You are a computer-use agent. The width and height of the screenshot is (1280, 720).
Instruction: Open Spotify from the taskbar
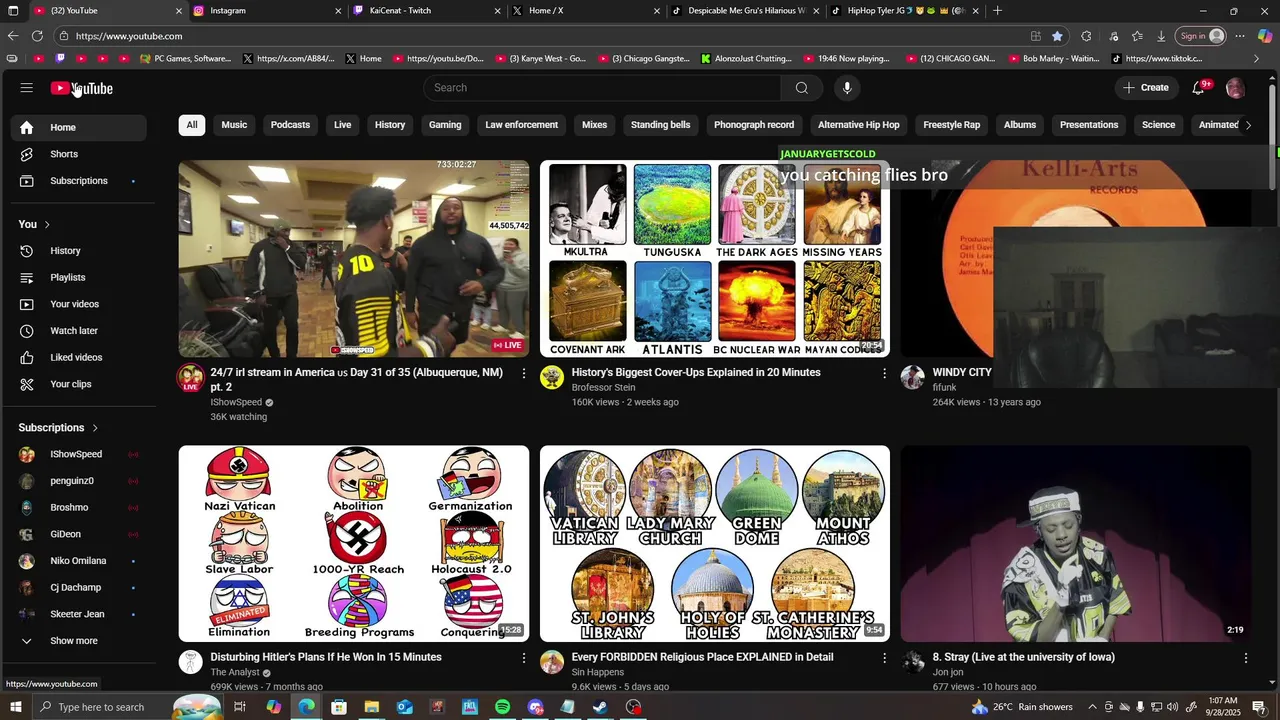(502, 707)
